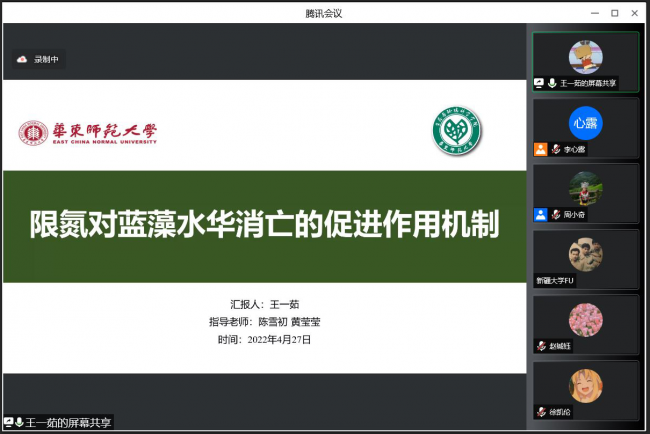The height and width of the screenshot is (434, 650).
Task: Click the muted microphone icon beside 赵城钰
Action: click(541, 346)
